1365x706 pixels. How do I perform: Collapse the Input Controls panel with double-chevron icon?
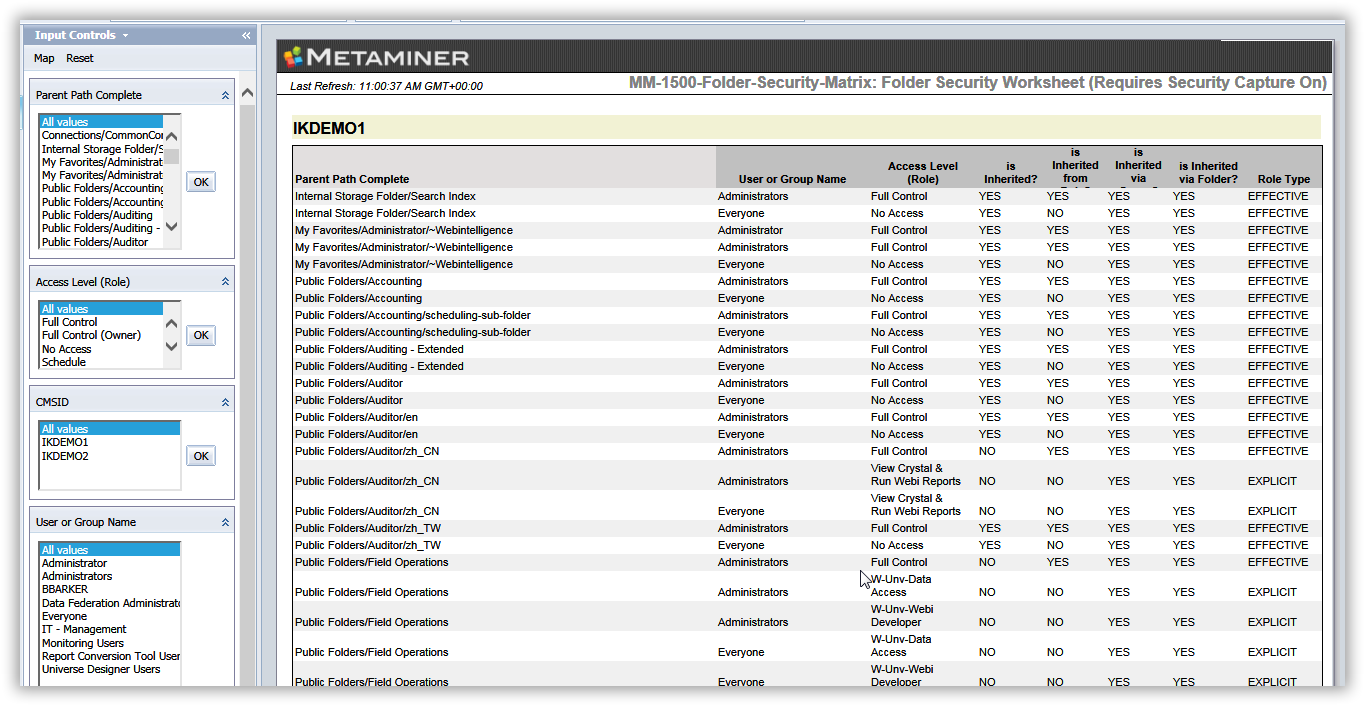point(246,35)
